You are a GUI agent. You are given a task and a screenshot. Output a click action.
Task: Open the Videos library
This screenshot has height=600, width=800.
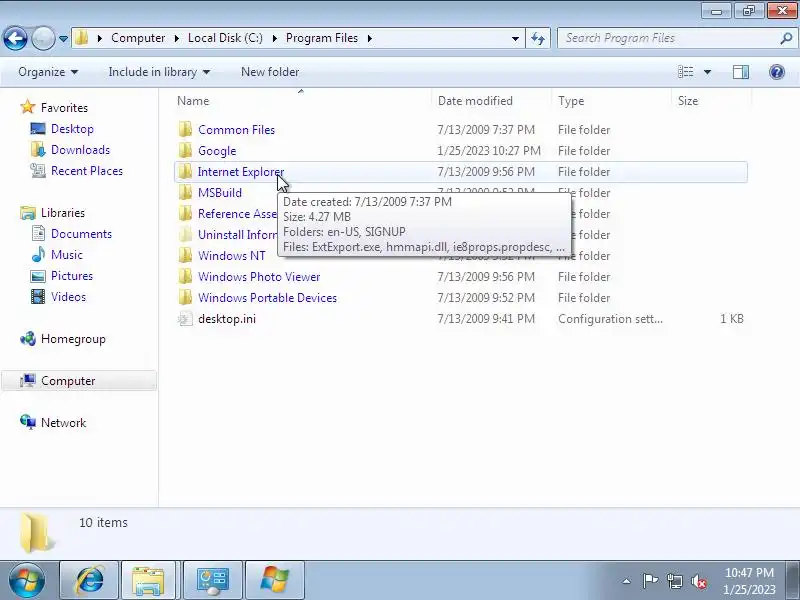coord(68,296)
